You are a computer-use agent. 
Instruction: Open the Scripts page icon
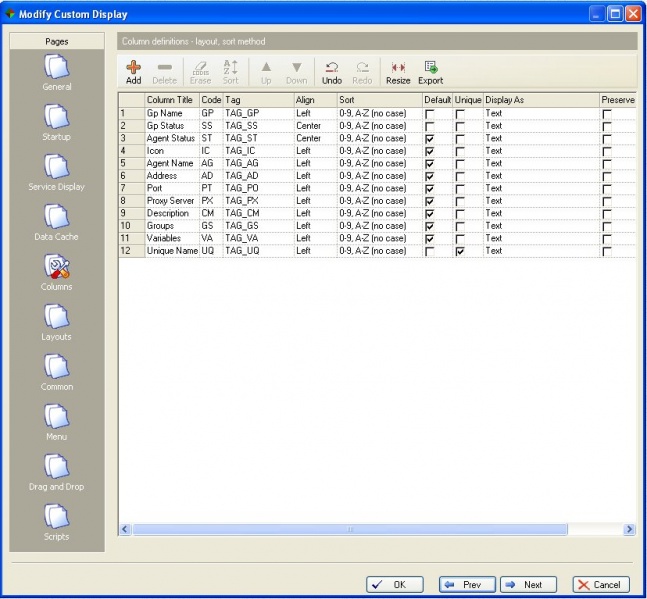pos(57,517)
